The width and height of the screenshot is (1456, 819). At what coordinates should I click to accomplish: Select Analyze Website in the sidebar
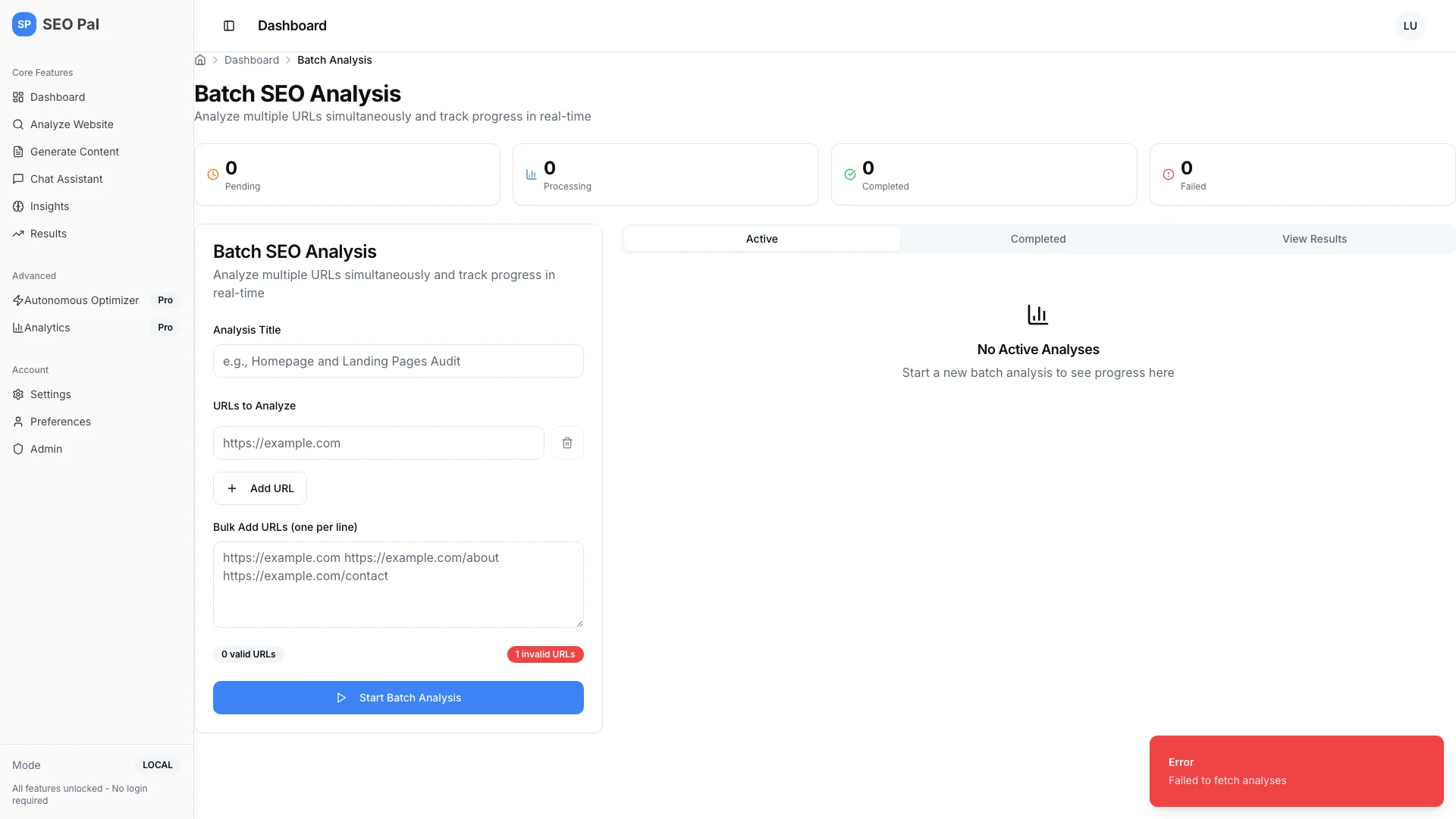click(x=71, y=124)
